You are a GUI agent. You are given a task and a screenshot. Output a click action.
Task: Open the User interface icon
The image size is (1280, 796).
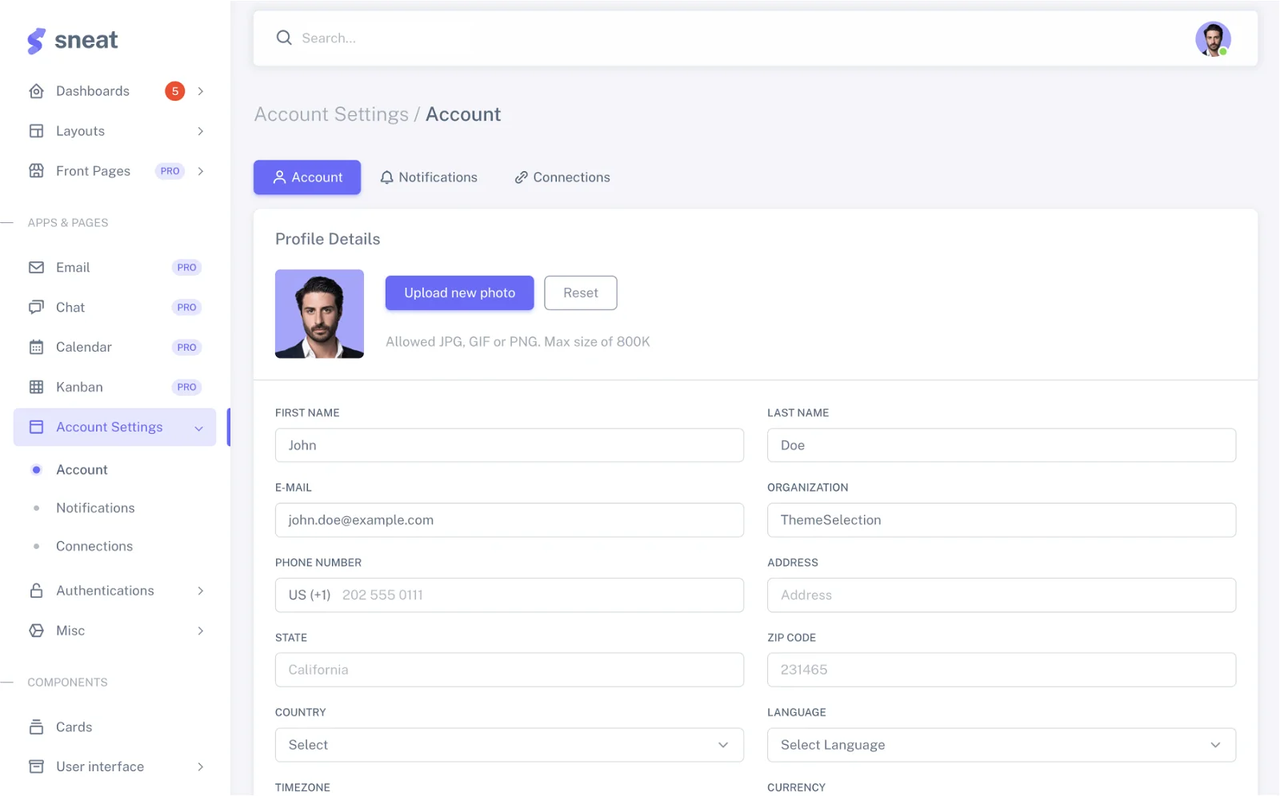tap(36, 767)
